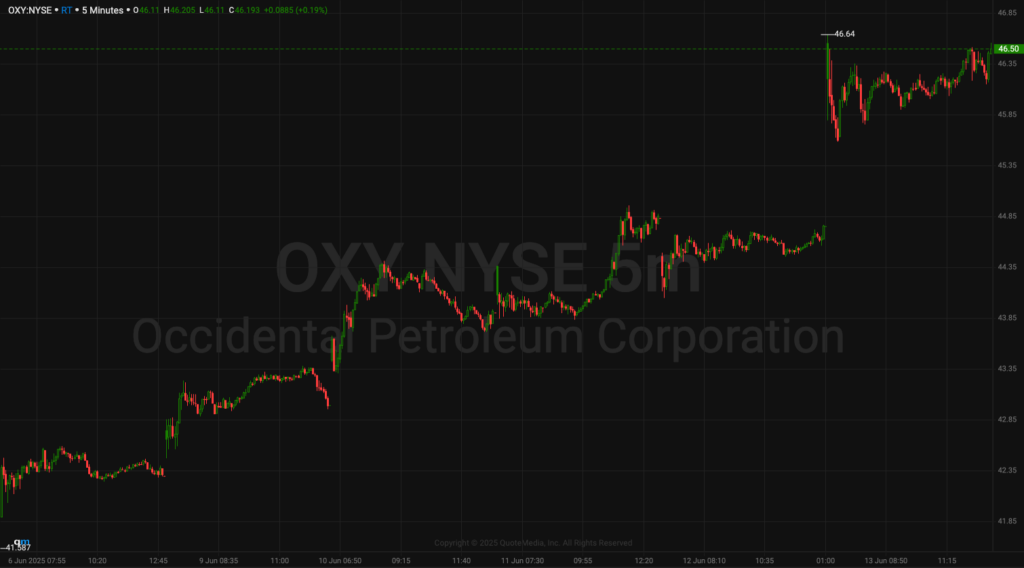The width and height of the screenshot is (1024, 568).
Task: Click the 45.85 price axis label
Action: 1007,114
